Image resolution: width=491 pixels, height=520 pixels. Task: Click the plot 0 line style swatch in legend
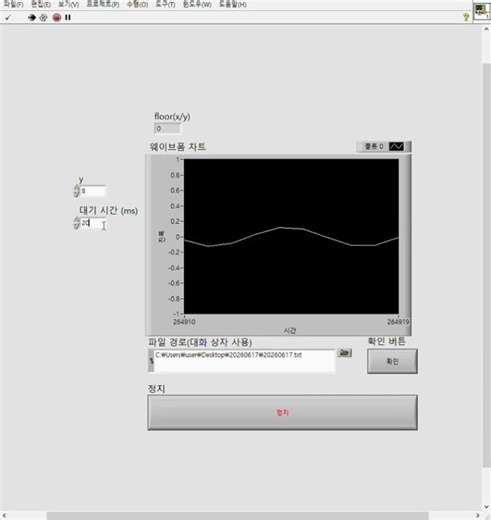point(396,146)
